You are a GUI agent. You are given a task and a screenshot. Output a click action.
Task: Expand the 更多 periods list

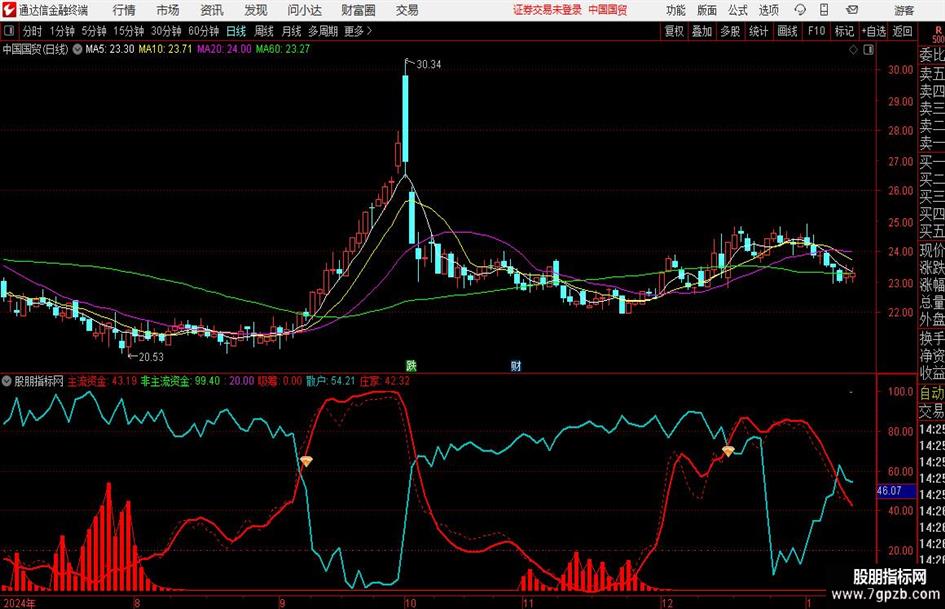[358, 31]
